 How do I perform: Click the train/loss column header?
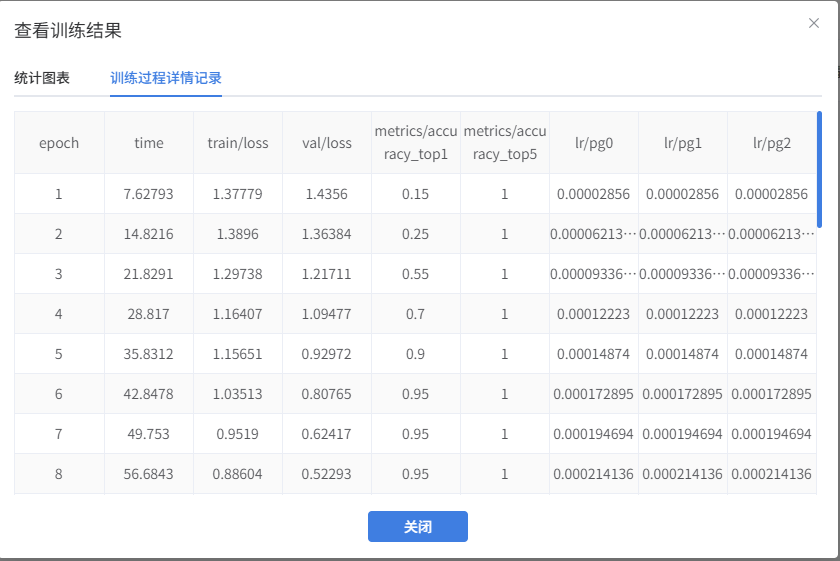pos(238,143)
